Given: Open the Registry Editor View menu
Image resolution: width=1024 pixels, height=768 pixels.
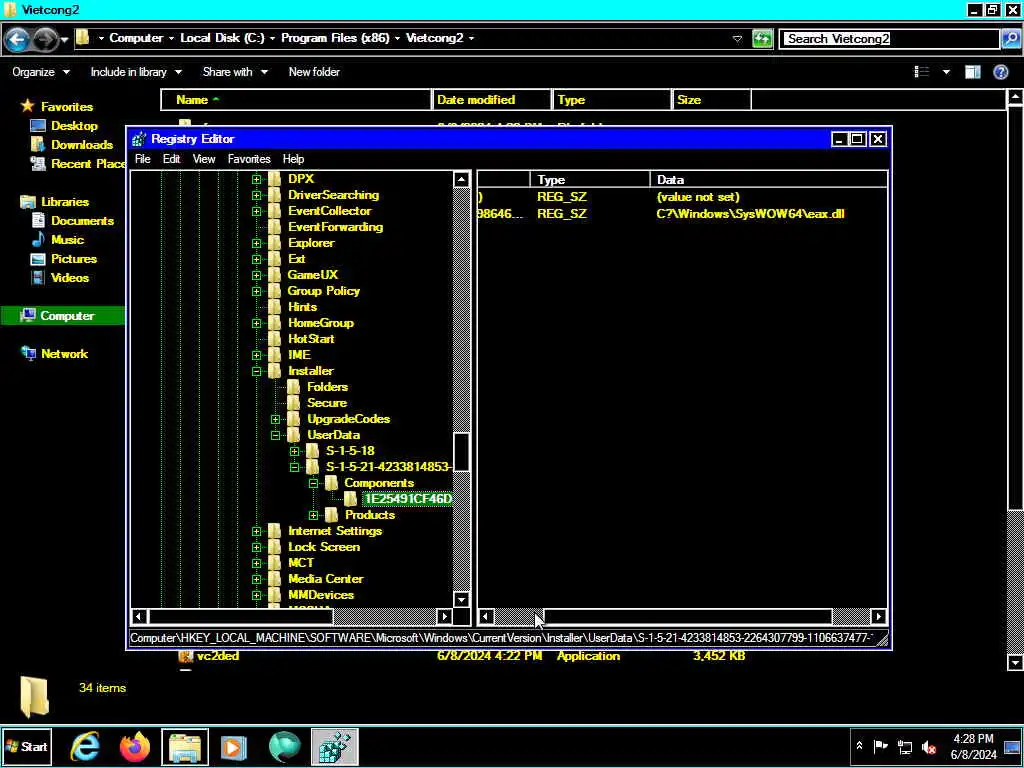Looking at the screenshot, I should 204,159.
